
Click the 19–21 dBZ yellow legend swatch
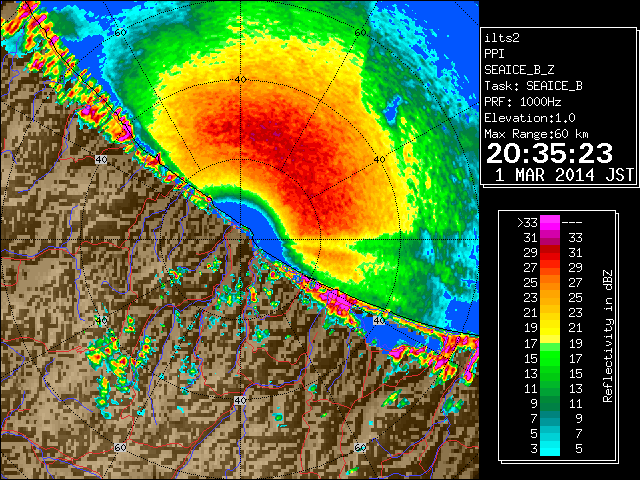[550, 328]
